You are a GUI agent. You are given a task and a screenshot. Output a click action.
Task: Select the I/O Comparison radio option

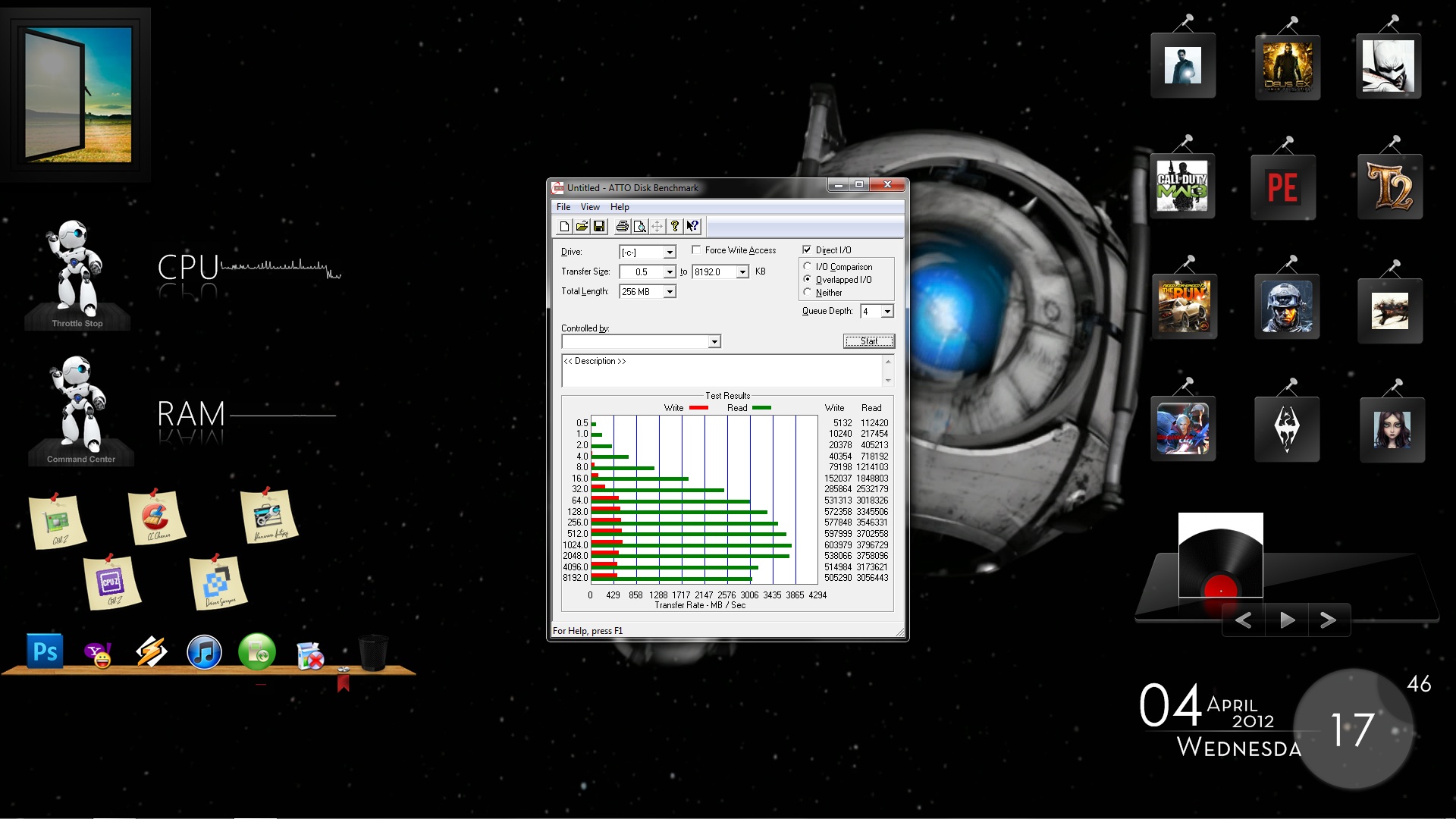[808, 266]
